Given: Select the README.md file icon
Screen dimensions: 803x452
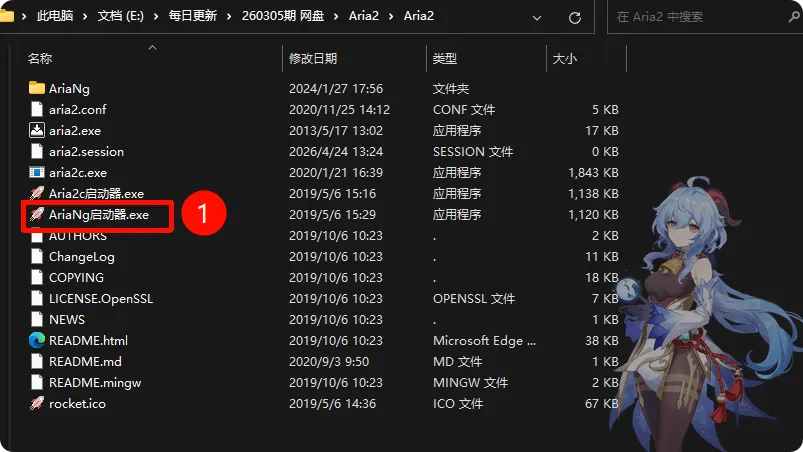Looking at the screenshot, I should (x=36, y=361).
